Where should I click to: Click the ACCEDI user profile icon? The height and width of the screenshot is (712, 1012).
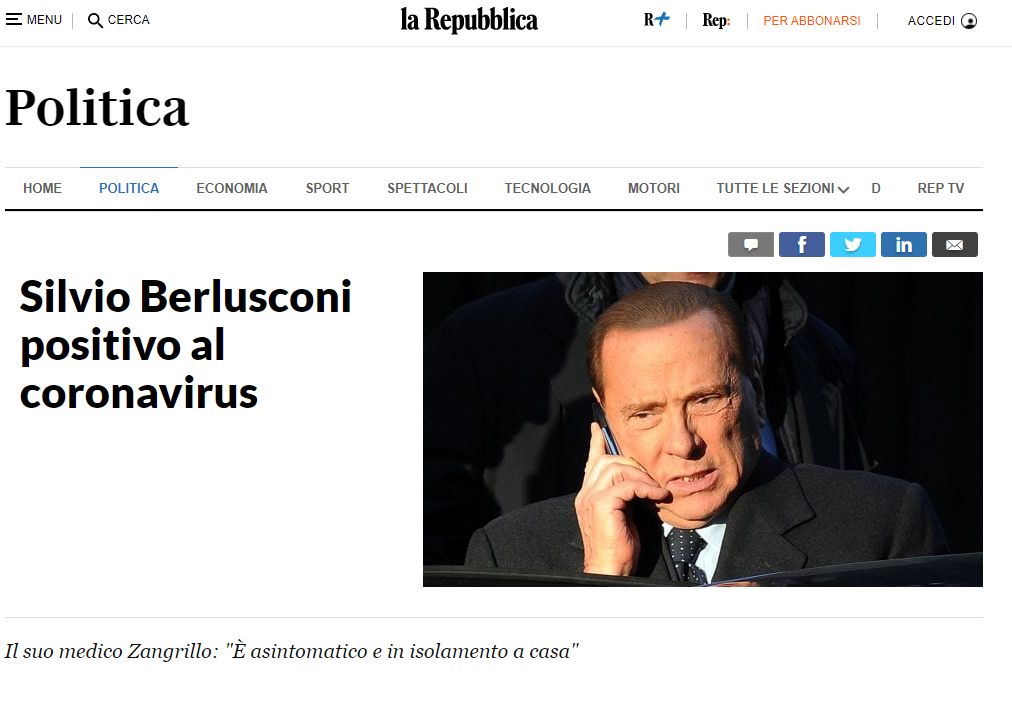click(969, 21)
